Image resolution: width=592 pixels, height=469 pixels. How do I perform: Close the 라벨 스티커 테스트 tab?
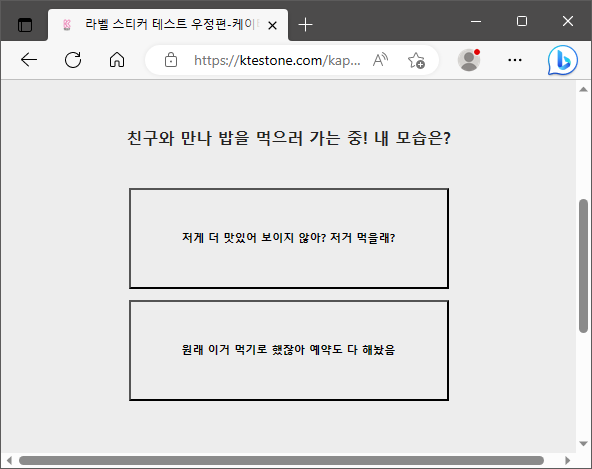pyautogui.click(x=272, y=26)
